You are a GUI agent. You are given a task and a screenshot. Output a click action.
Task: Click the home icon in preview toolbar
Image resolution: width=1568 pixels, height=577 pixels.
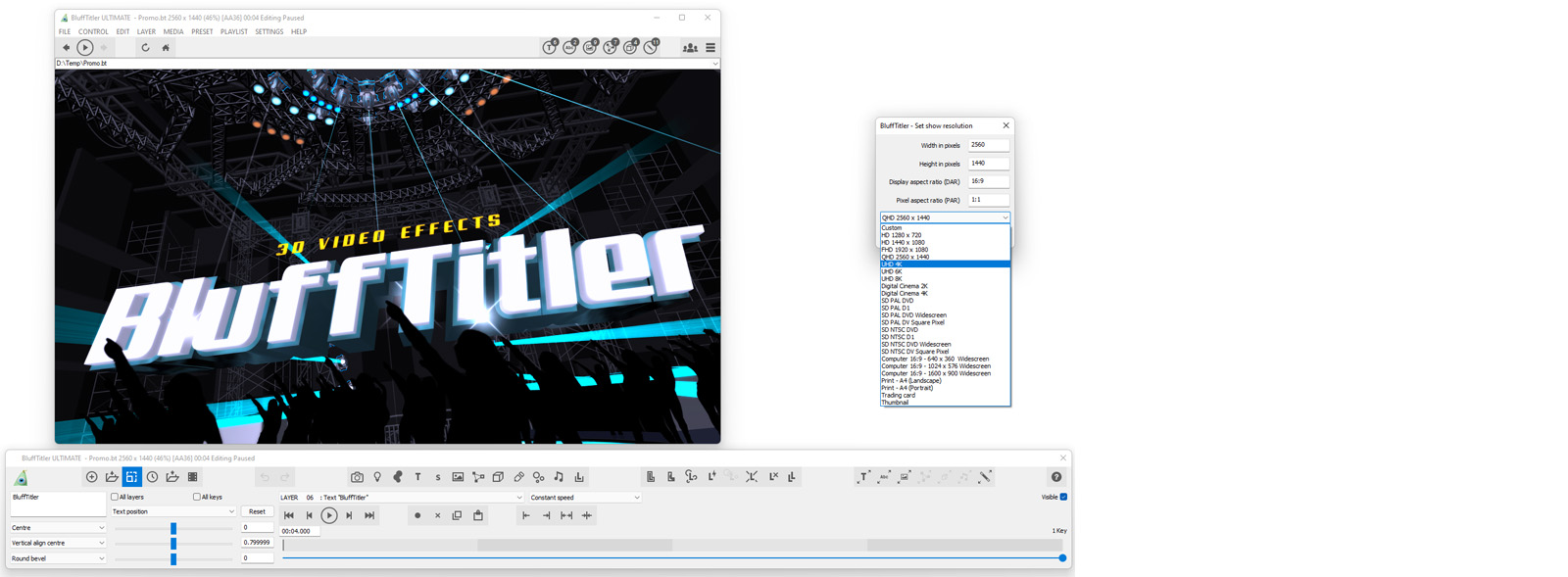click(166, 47)
